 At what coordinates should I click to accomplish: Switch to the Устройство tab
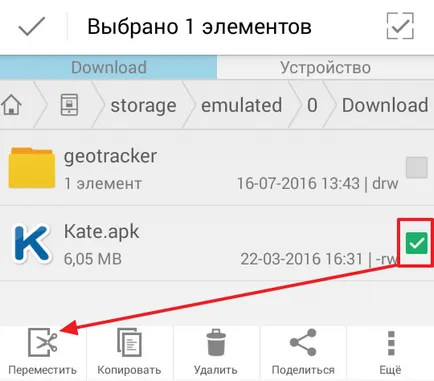[325, 67]
